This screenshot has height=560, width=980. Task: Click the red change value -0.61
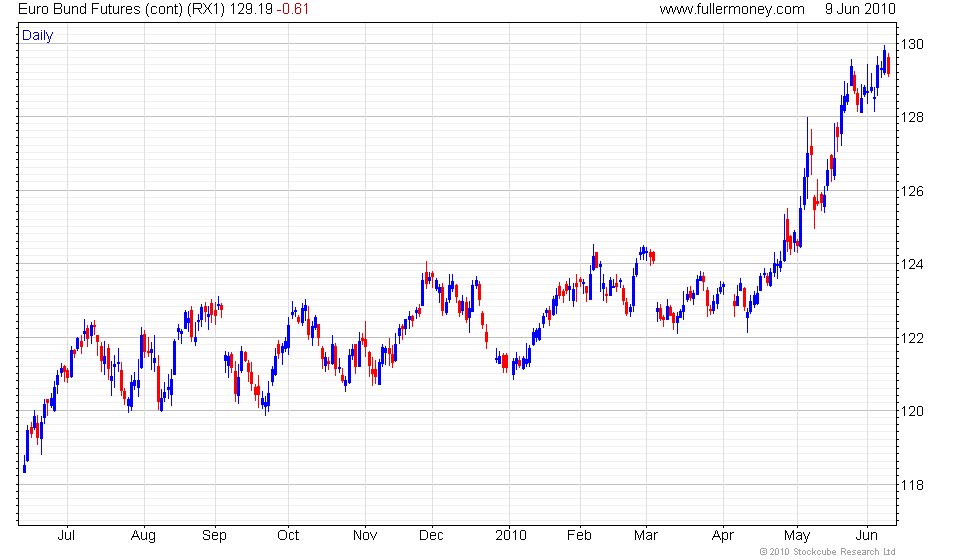click(x=293, y=9)
